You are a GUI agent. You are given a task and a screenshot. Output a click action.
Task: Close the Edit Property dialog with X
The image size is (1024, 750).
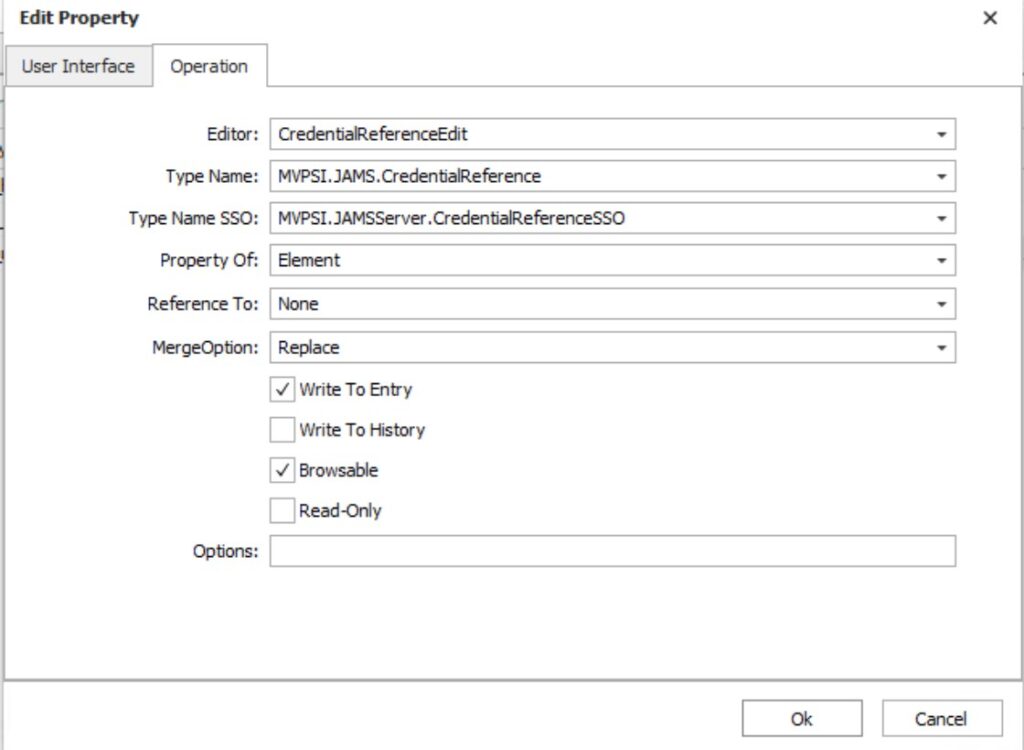(x=990, y=18)
